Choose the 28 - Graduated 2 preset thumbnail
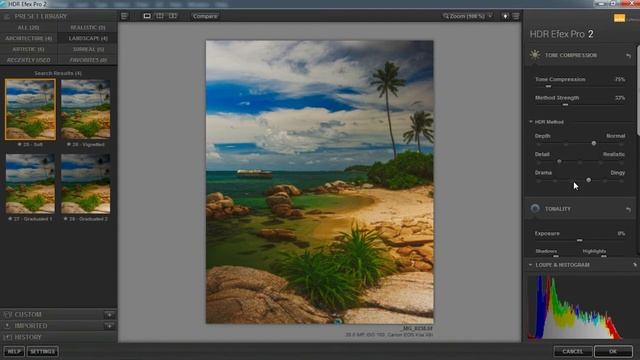 click(x=86, y=184)
